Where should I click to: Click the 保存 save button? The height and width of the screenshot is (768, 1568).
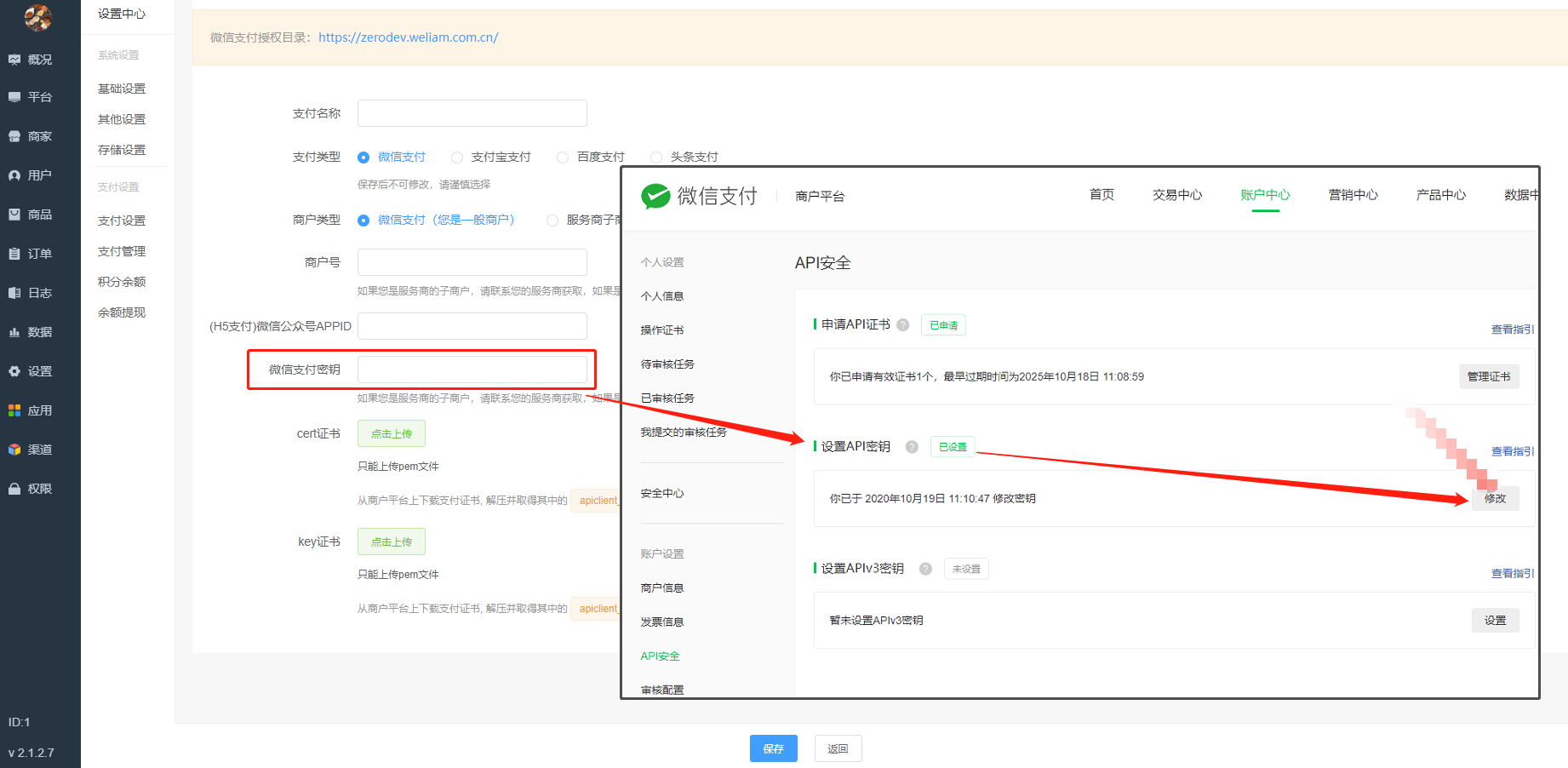click(773, 748)
